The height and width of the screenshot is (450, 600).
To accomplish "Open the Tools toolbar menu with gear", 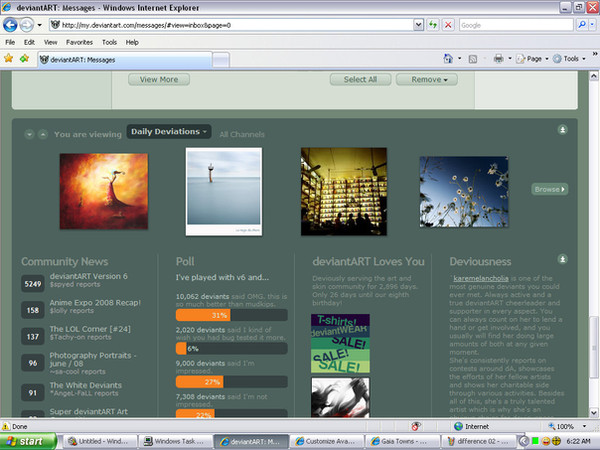I will [x=569, y=59].
